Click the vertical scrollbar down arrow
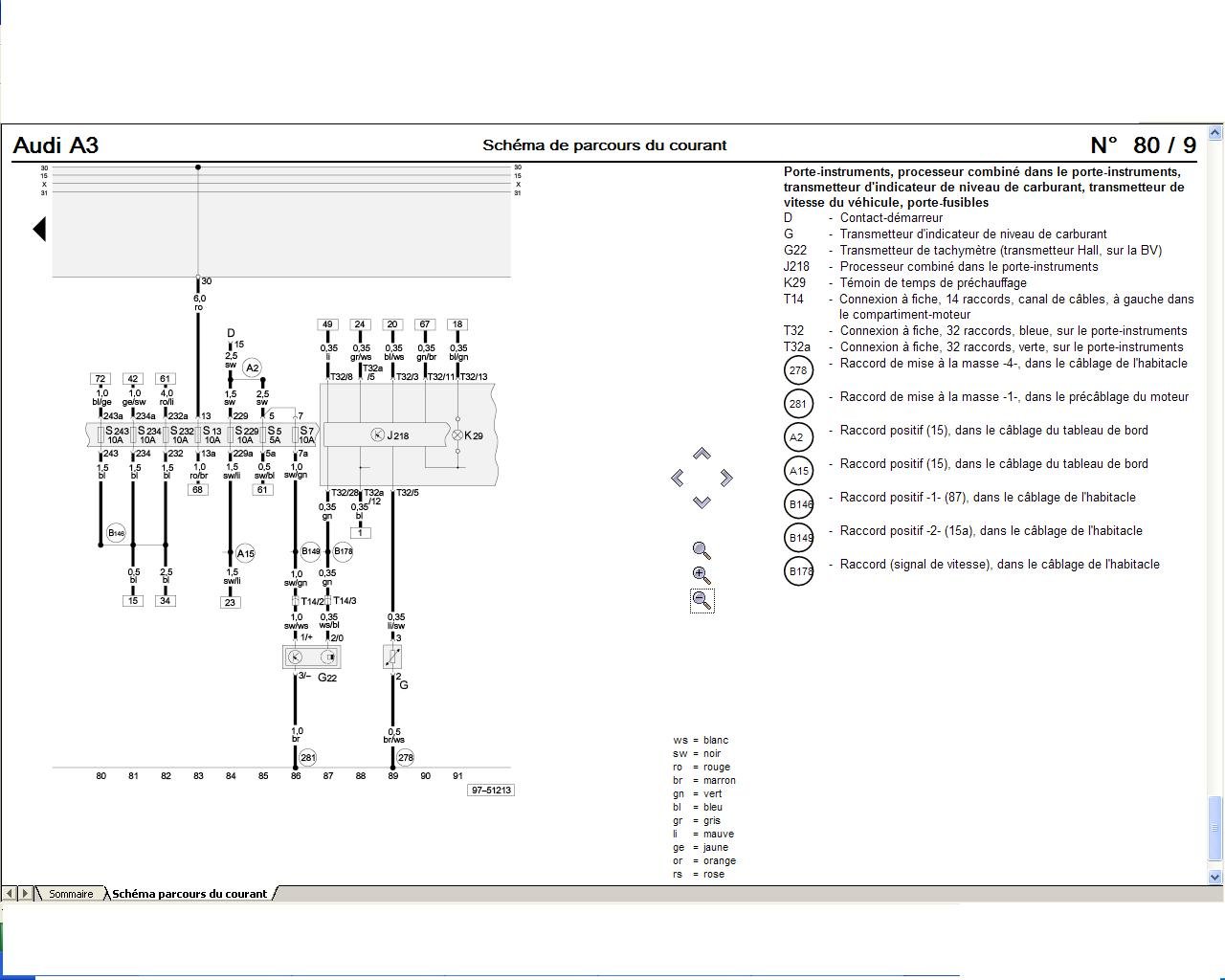The height and width of the screenshot is (980, 1225). (x=1215, y=876)
